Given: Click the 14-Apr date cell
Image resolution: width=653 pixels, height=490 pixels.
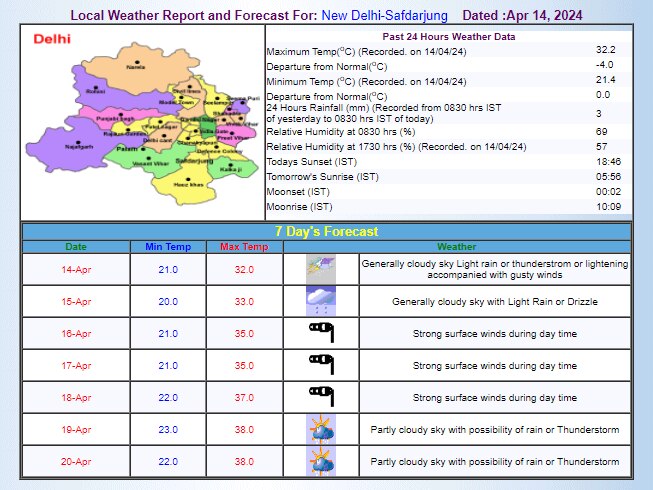Looking at the screenshot, I should tap(76, 269).
